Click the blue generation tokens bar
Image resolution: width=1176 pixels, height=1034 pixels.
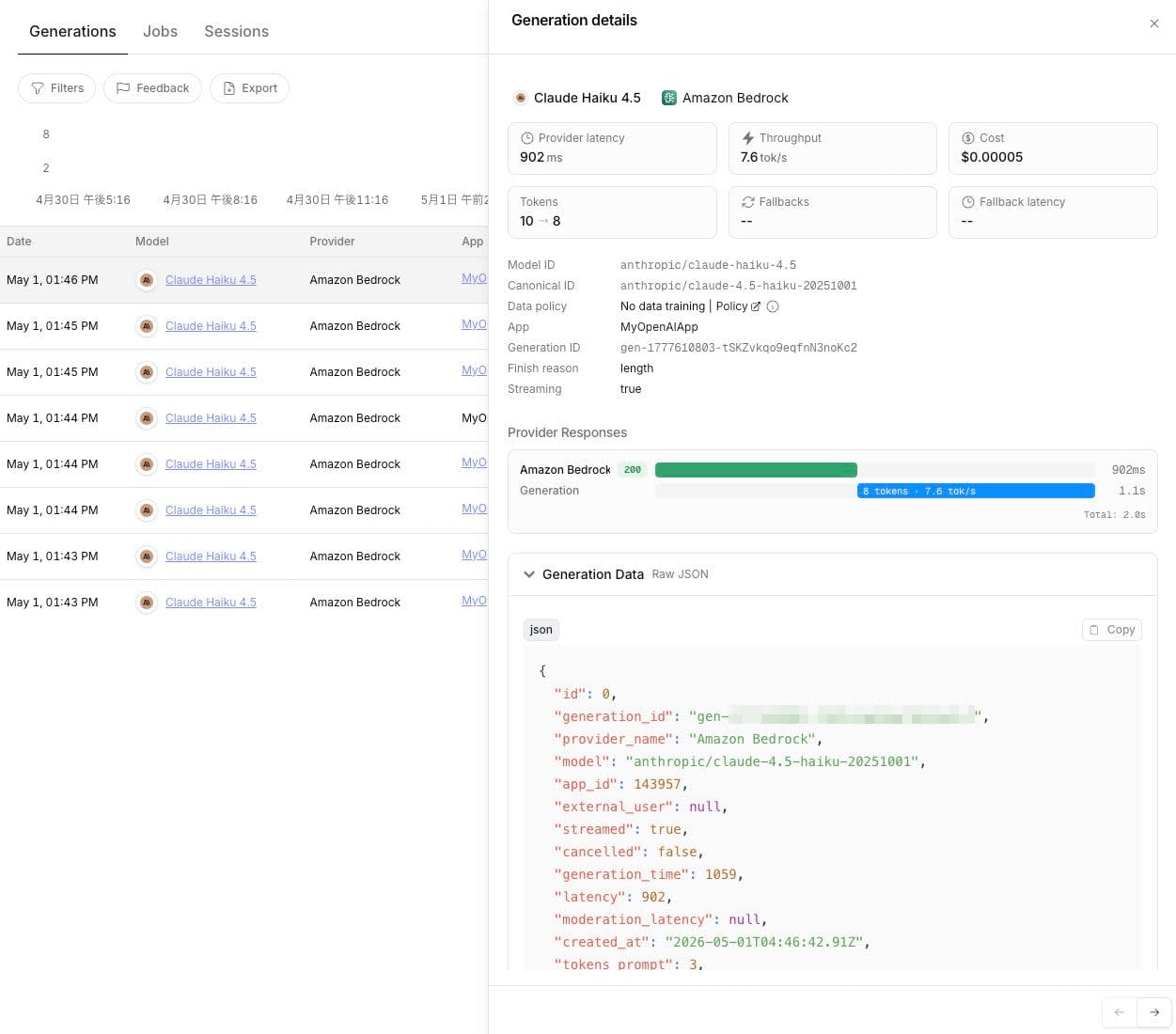(x=976, y=491)
